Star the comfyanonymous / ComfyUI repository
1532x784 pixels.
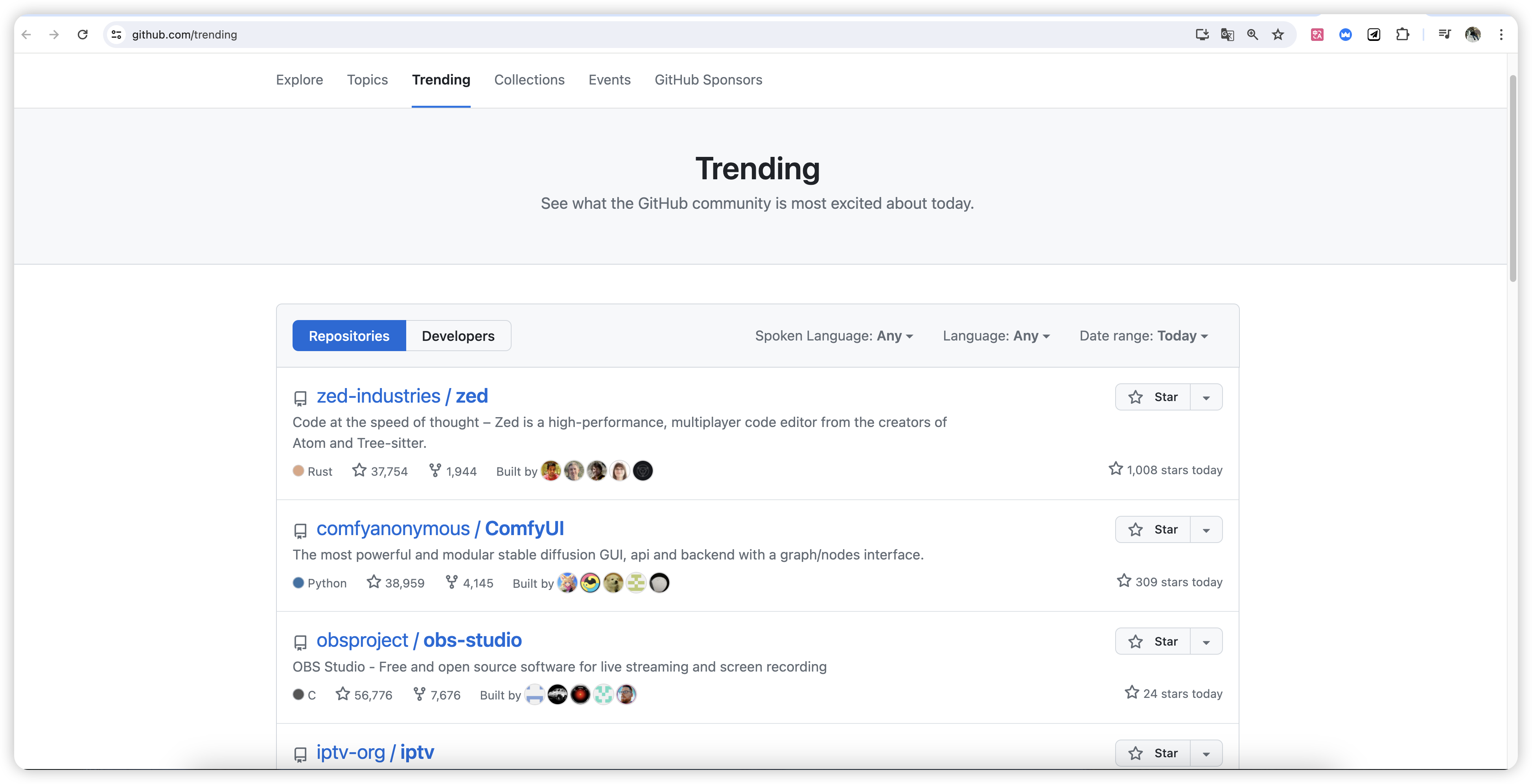point(1153,529)
